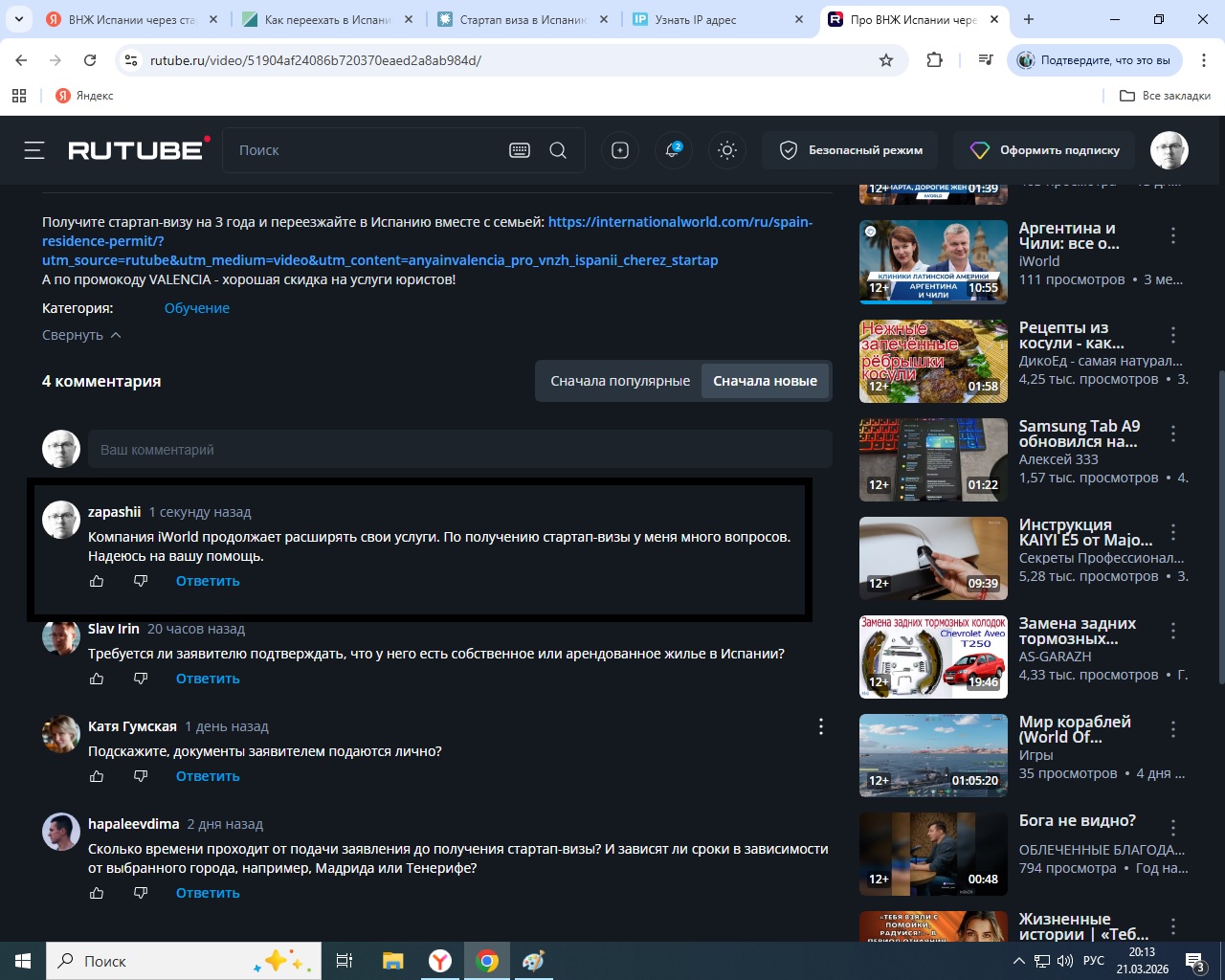Screen dimensions: 1225x980
Task: Open the Rutube hamburger side menu
Action: 34,150
